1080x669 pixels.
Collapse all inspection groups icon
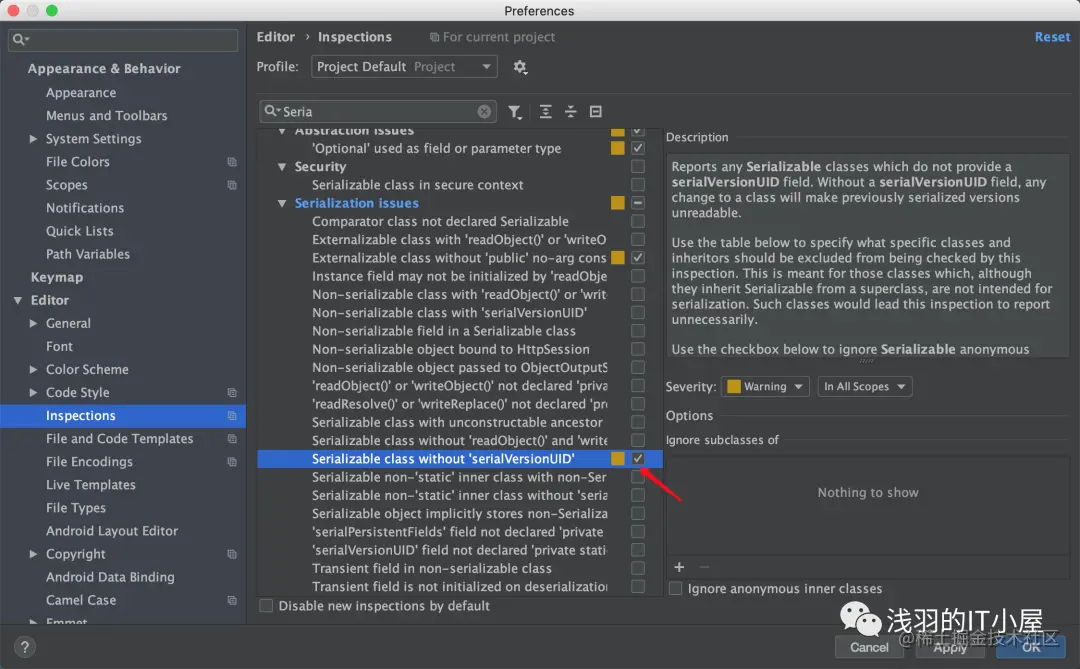click(571, 112)
